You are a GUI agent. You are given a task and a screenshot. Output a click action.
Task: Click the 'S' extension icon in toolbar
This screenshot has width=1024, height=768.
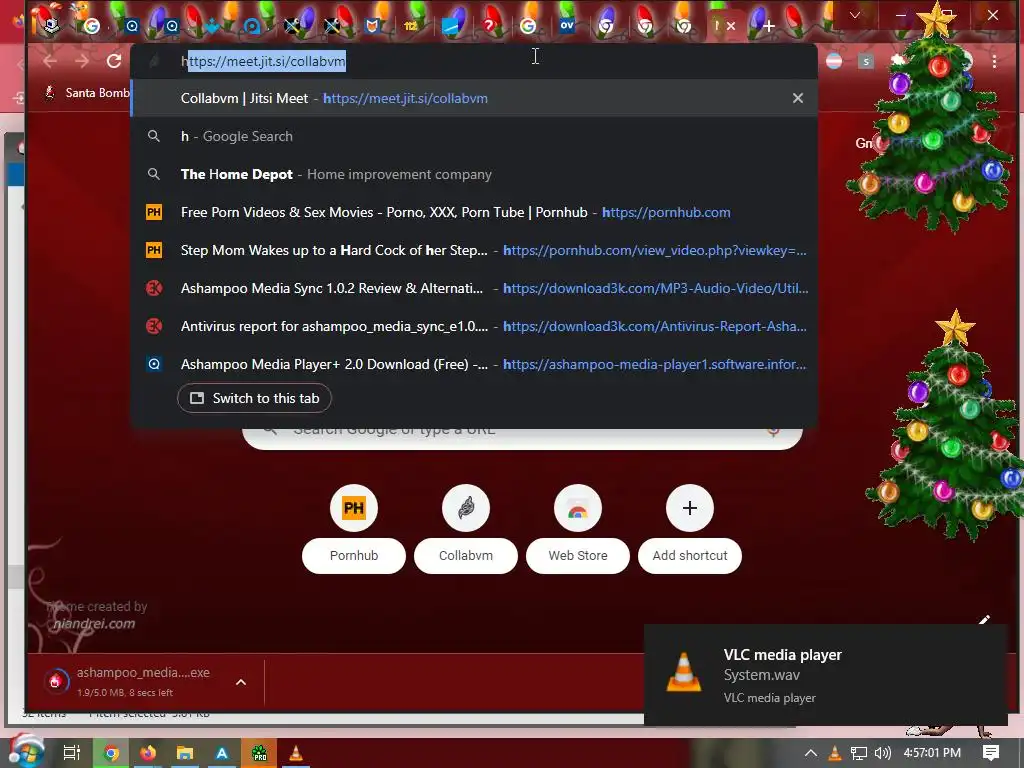pyautogui.click(x=866, y=61)
